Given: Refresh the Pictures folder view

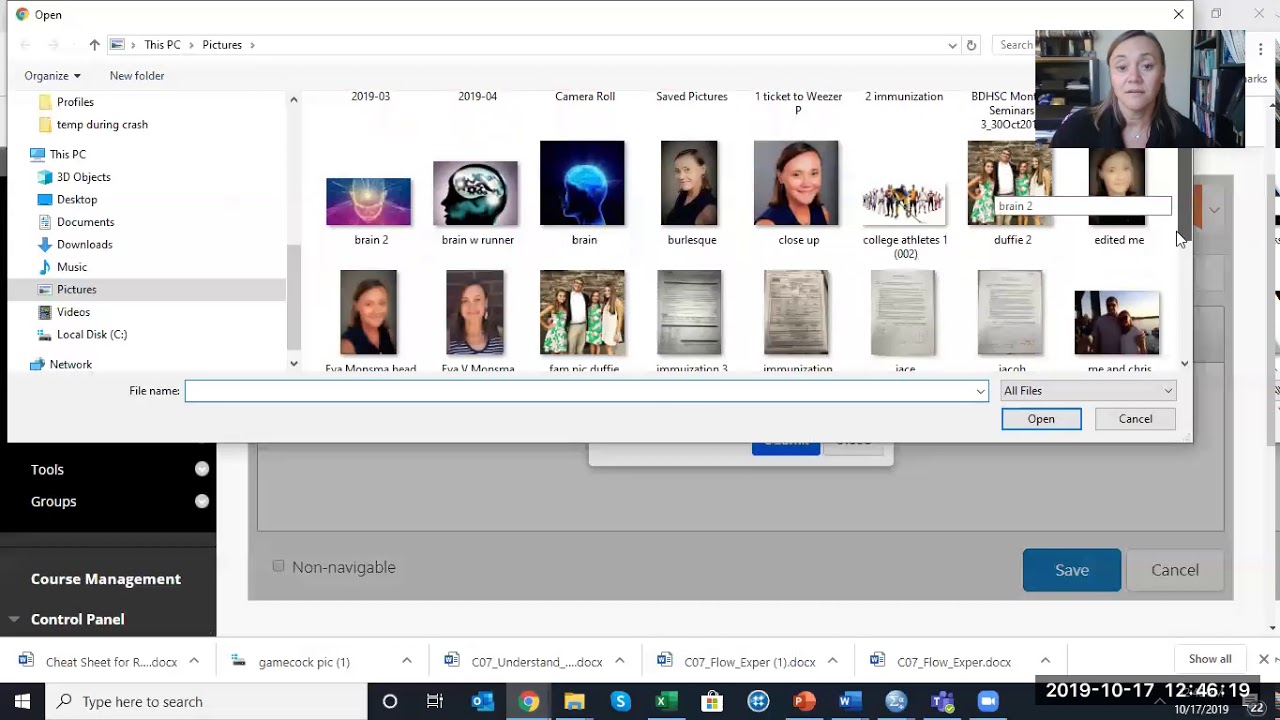Looking at the screenshot, I should pyautogui.click(x=970, y=45).
